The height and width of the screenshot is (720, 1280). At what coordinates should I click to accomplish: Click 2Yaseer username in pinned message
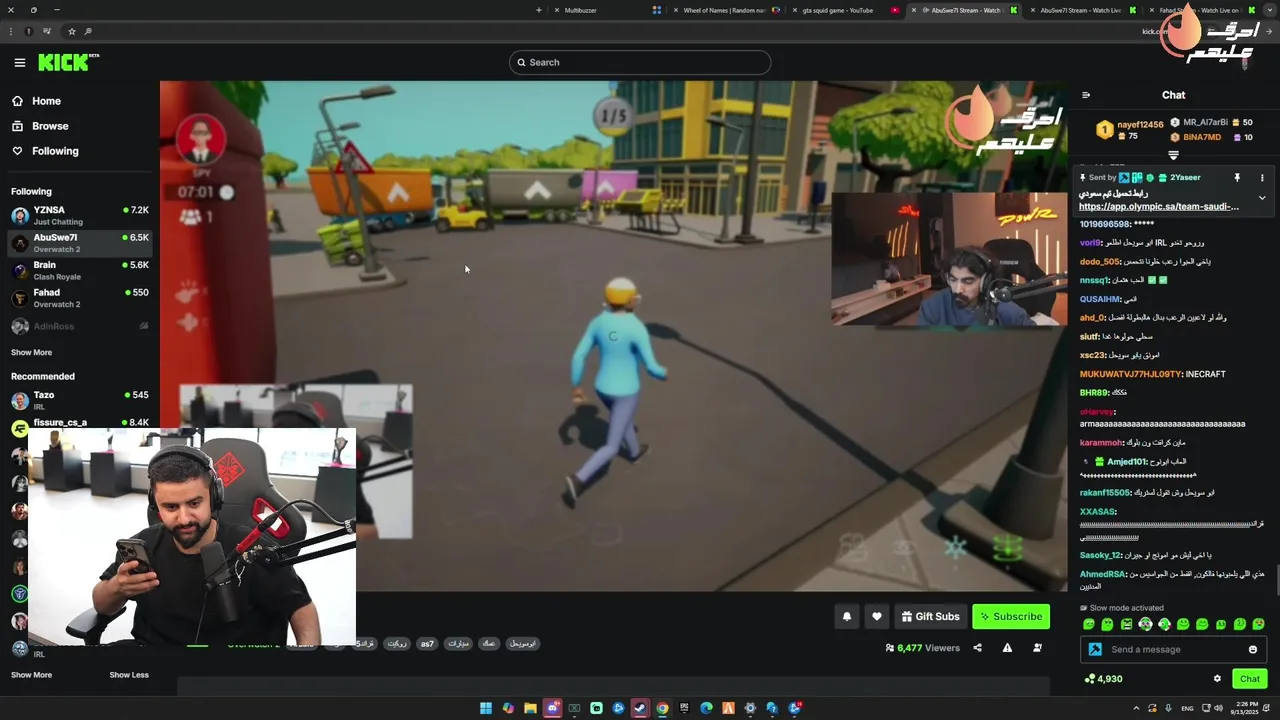(x=1185, y=178)
